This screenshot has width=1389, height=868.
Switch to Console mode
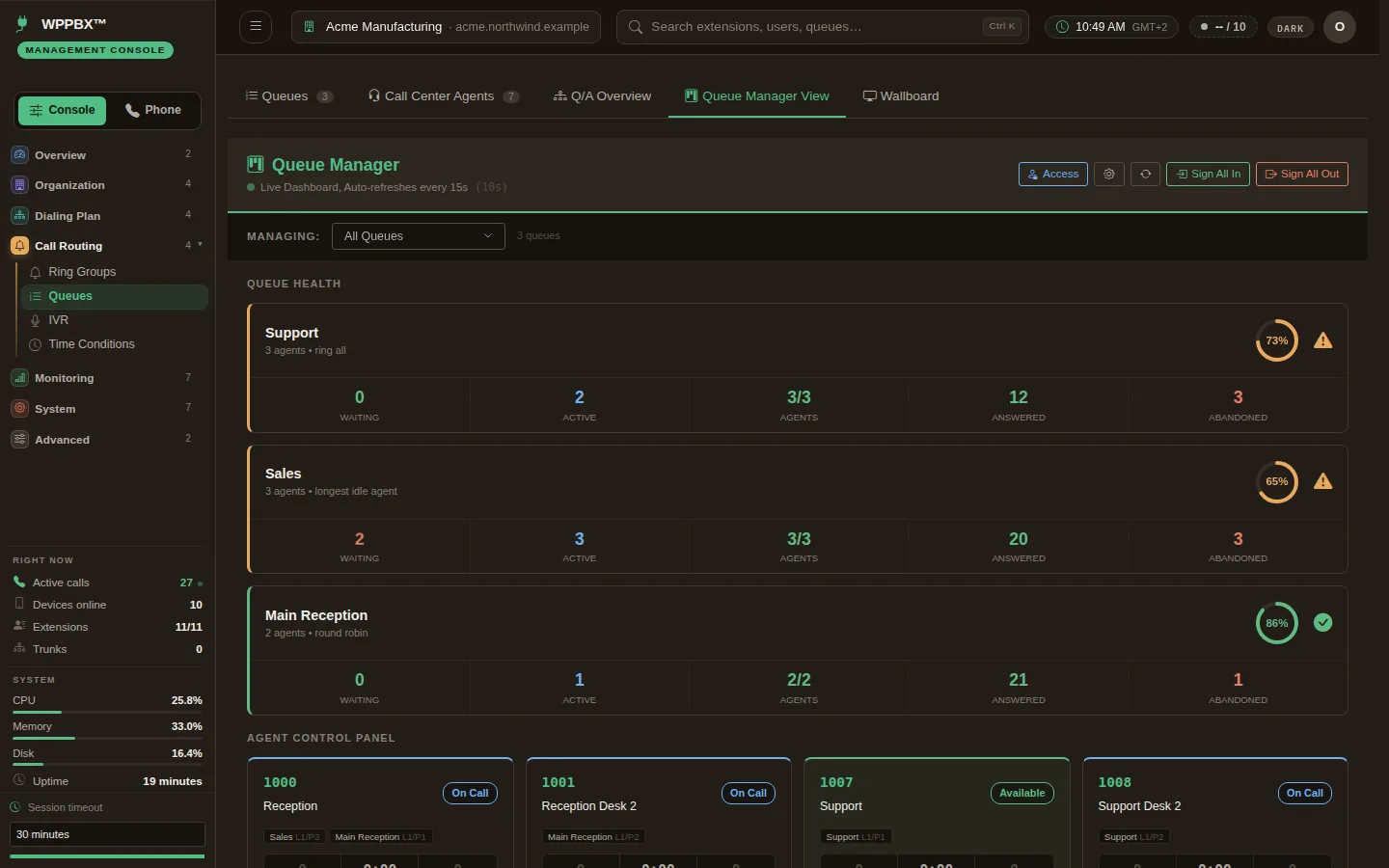[62, 110]
